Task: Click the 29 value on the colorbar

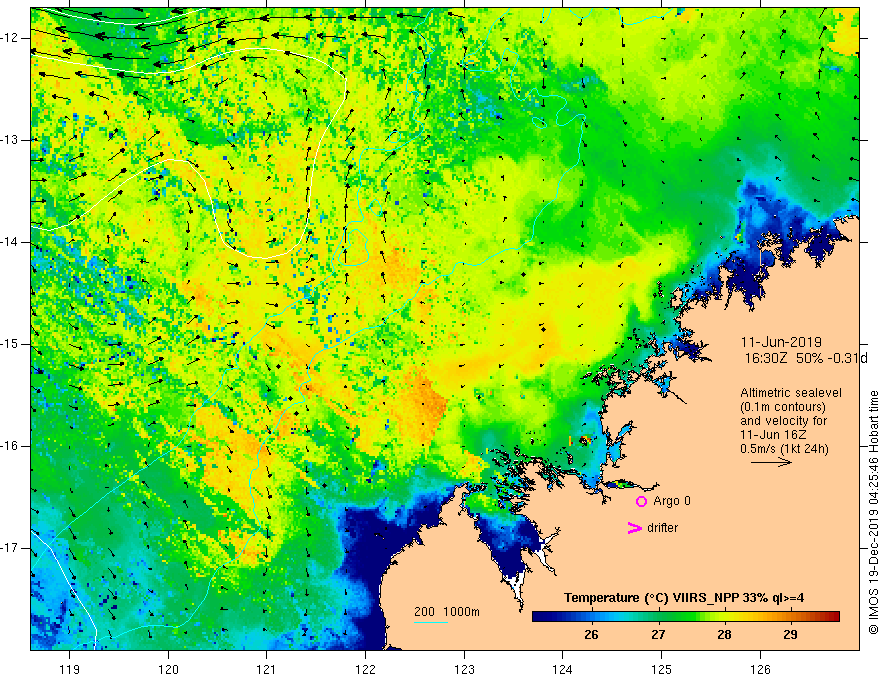Action: (790, 635)
